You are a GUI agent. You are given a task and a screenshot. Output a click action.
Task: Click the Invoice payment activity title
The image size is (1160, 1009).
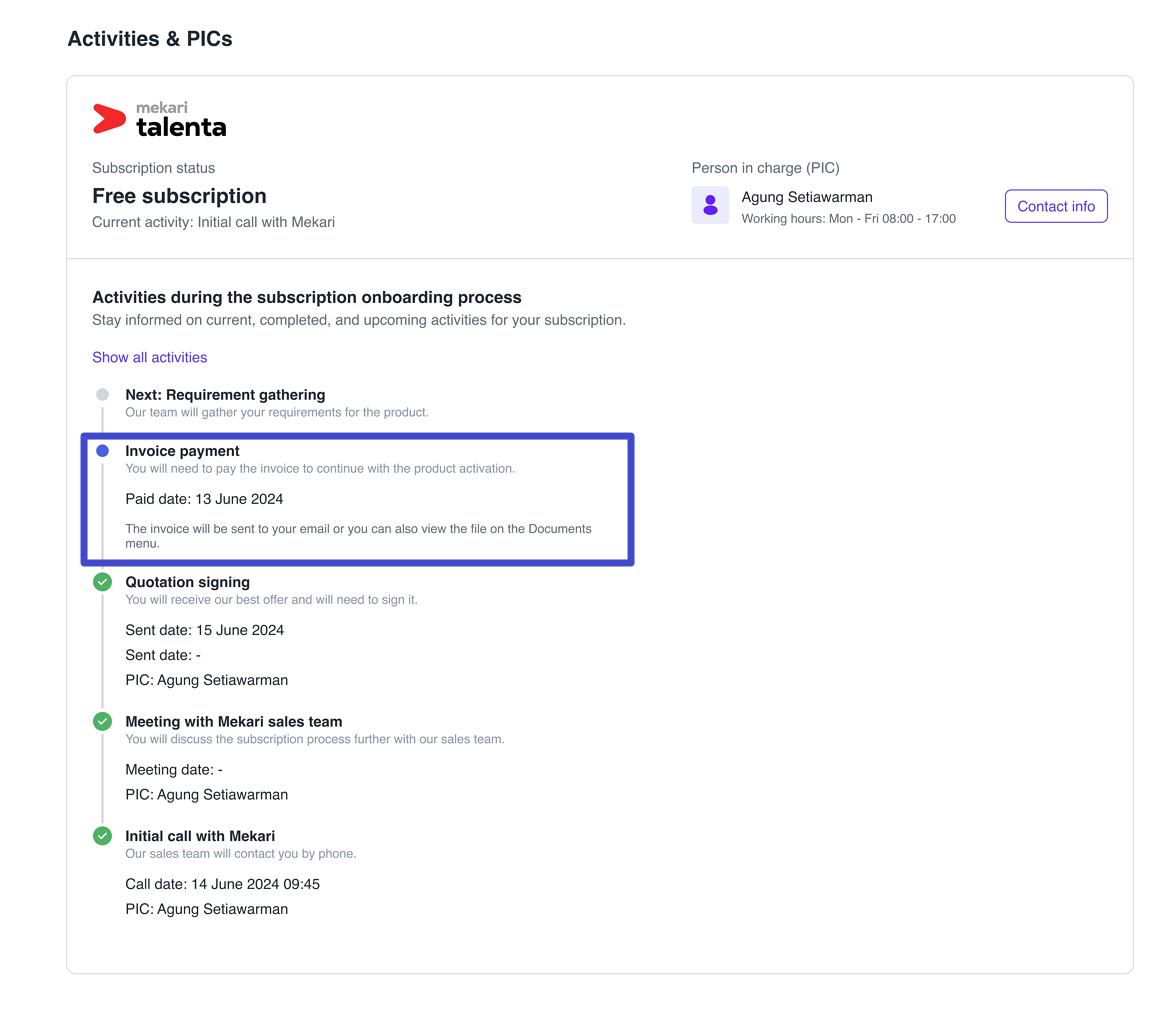pos(182,451)
